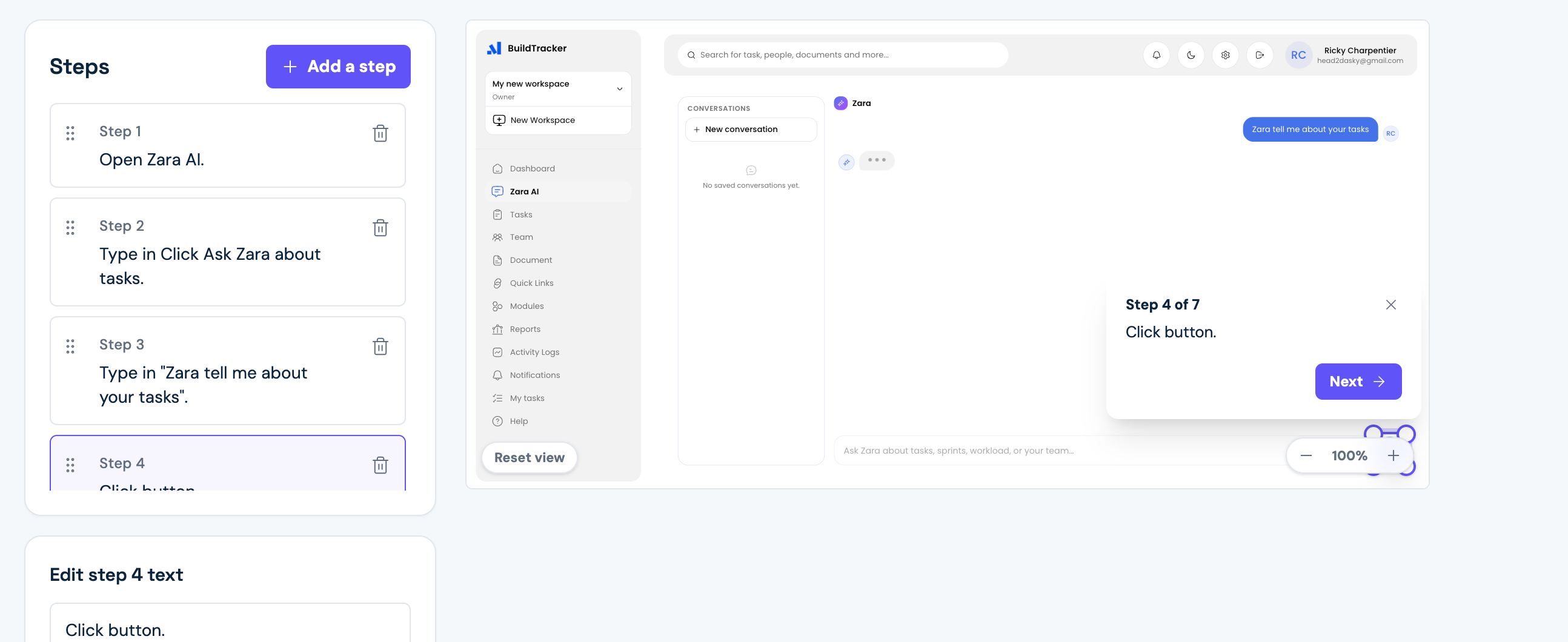The width and height of the screenshot is (1568, 642).
Task: Select the Step 3 card 'Zara tell me about your tasks'
Action: point(228,371)
